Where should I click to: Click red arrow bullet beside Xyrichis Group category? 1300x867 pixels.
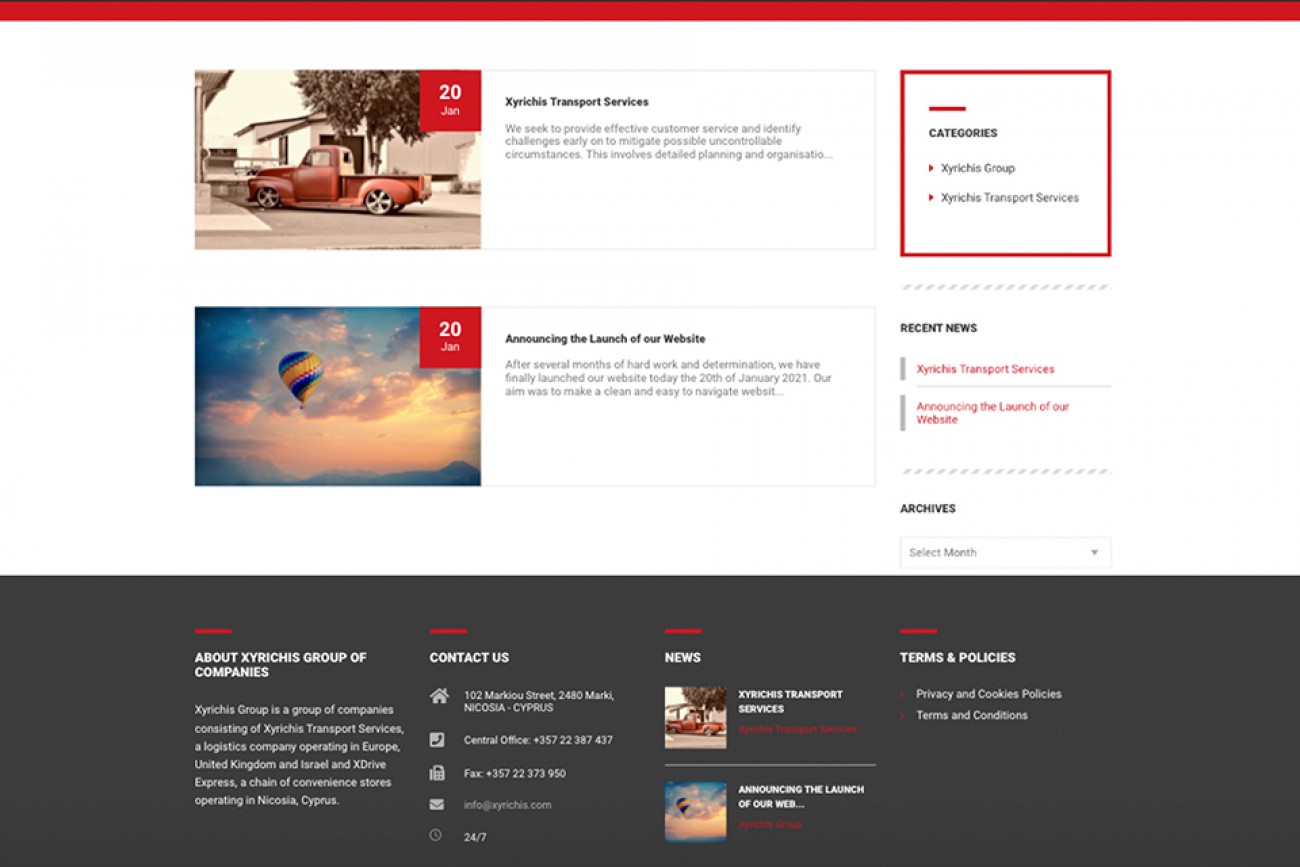click(x=931, y=168)
